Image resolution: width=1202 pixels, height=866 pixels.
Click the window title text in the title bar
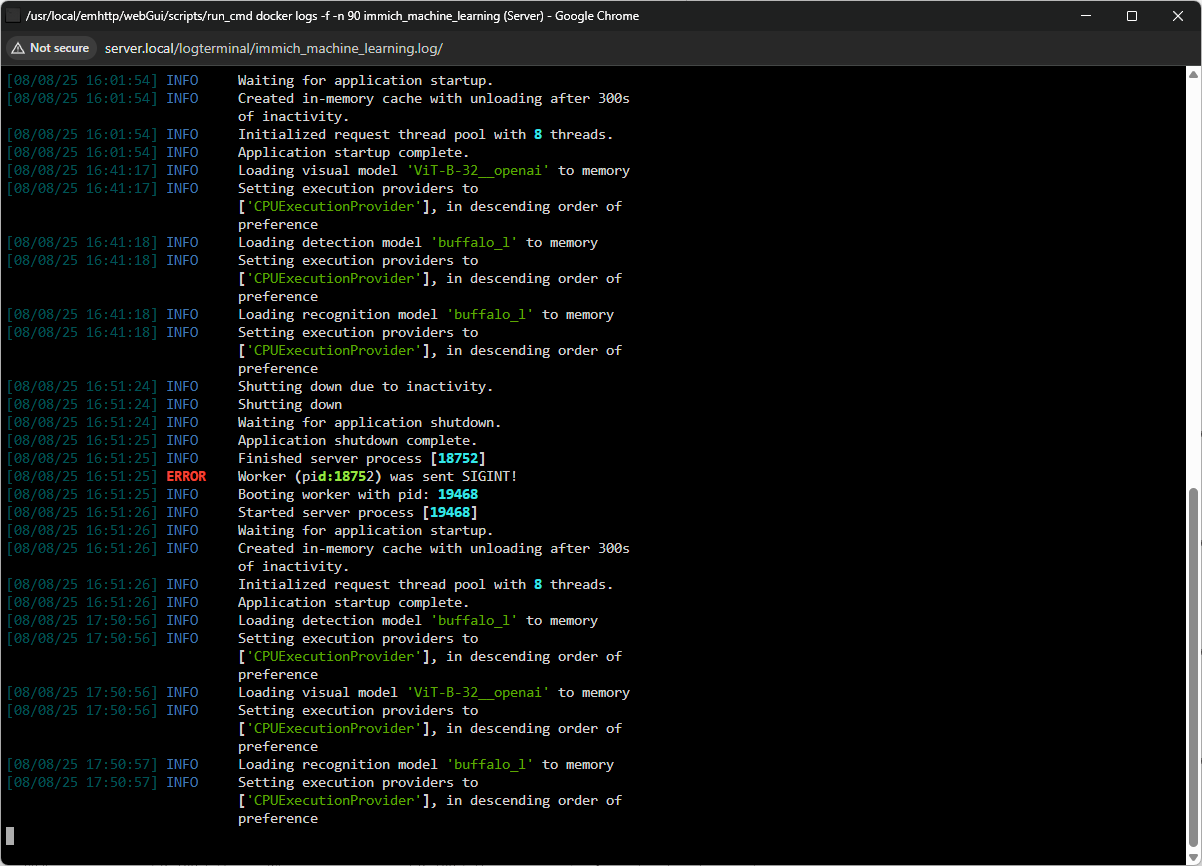tap(333, 16)
